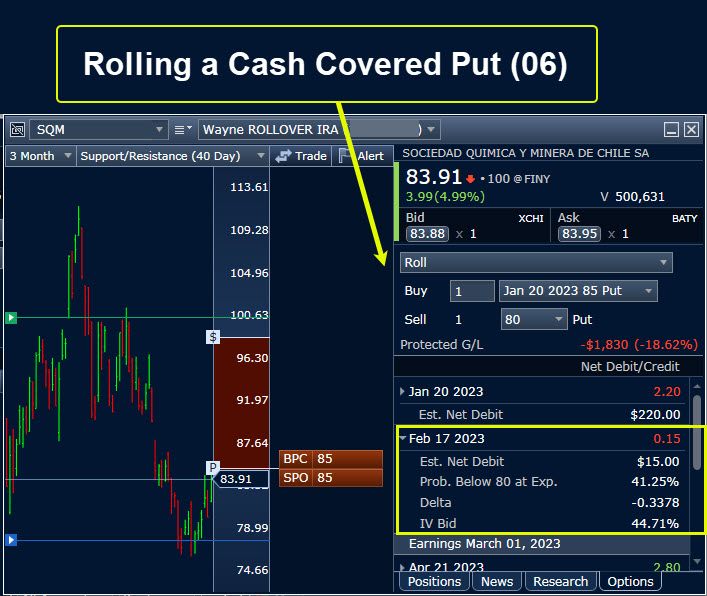The image size is (707, 596).
Task: Collapse the Feb 17 2023 expiration row
Action: click(403, 438)
